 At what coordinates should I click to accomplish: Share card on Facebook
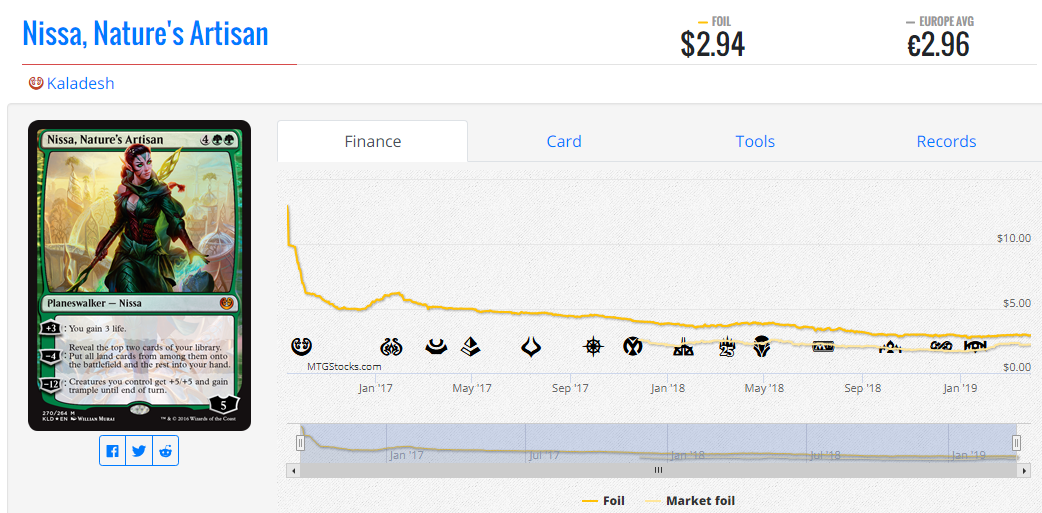[x=112, y=451]
